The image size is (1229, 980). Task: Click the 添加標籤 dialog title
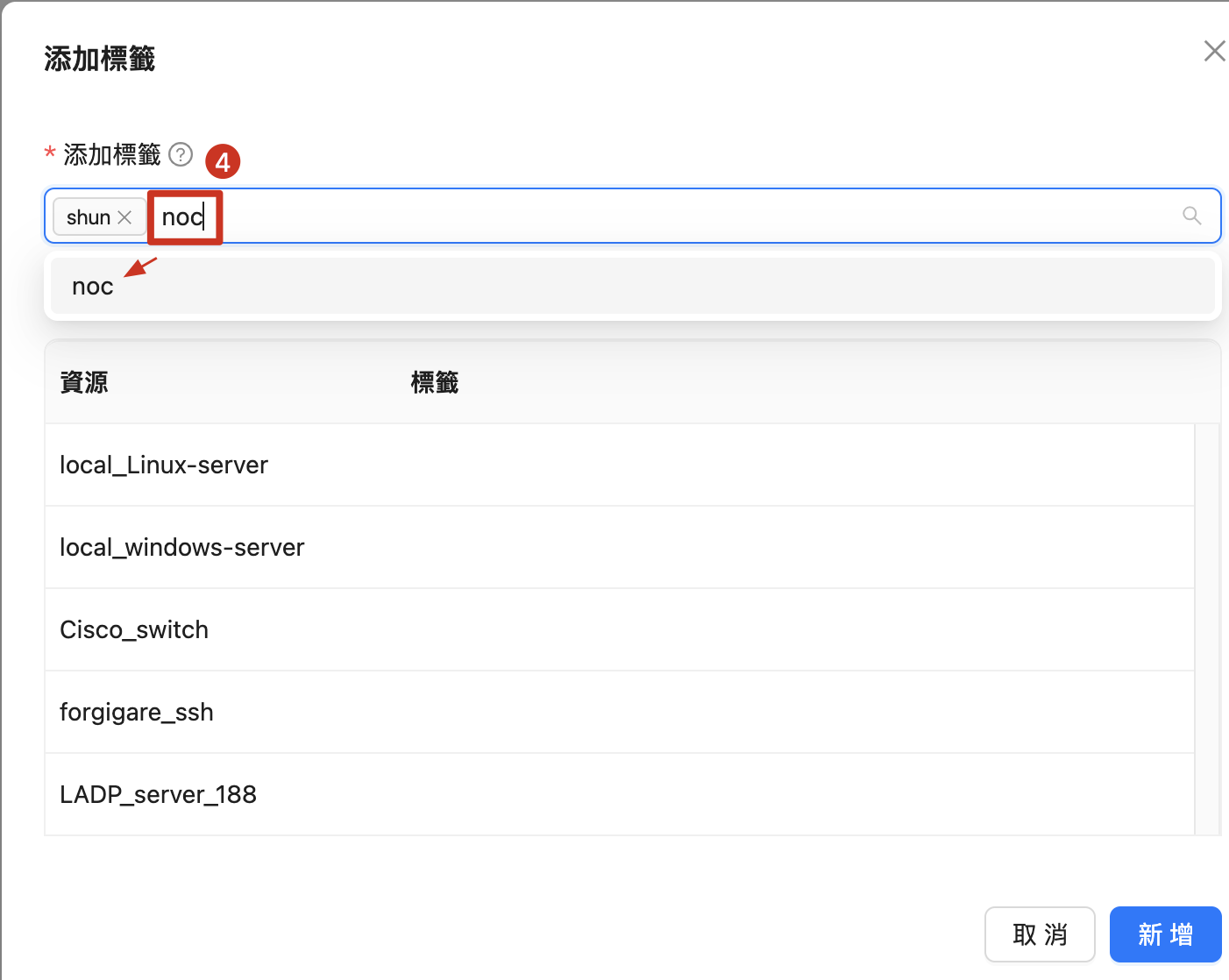click(x=99, y=60)
